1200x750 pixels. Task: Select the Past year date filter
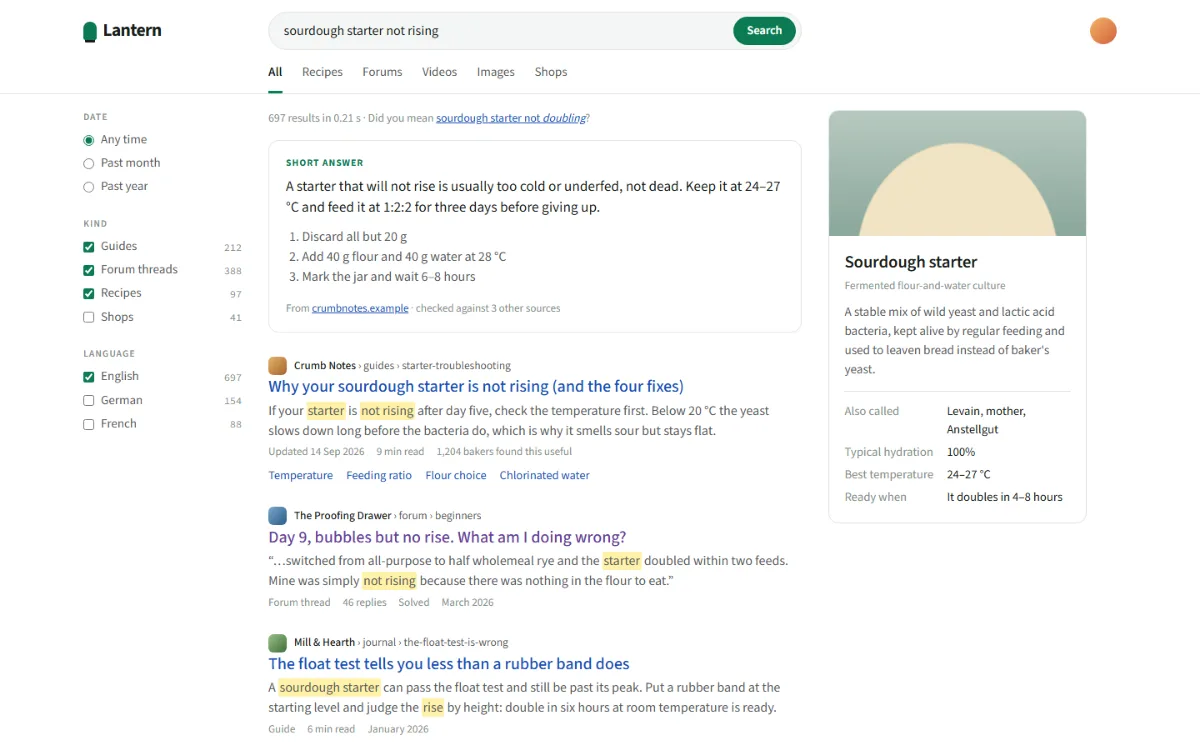pyautogui.click(x=89, y=187)
